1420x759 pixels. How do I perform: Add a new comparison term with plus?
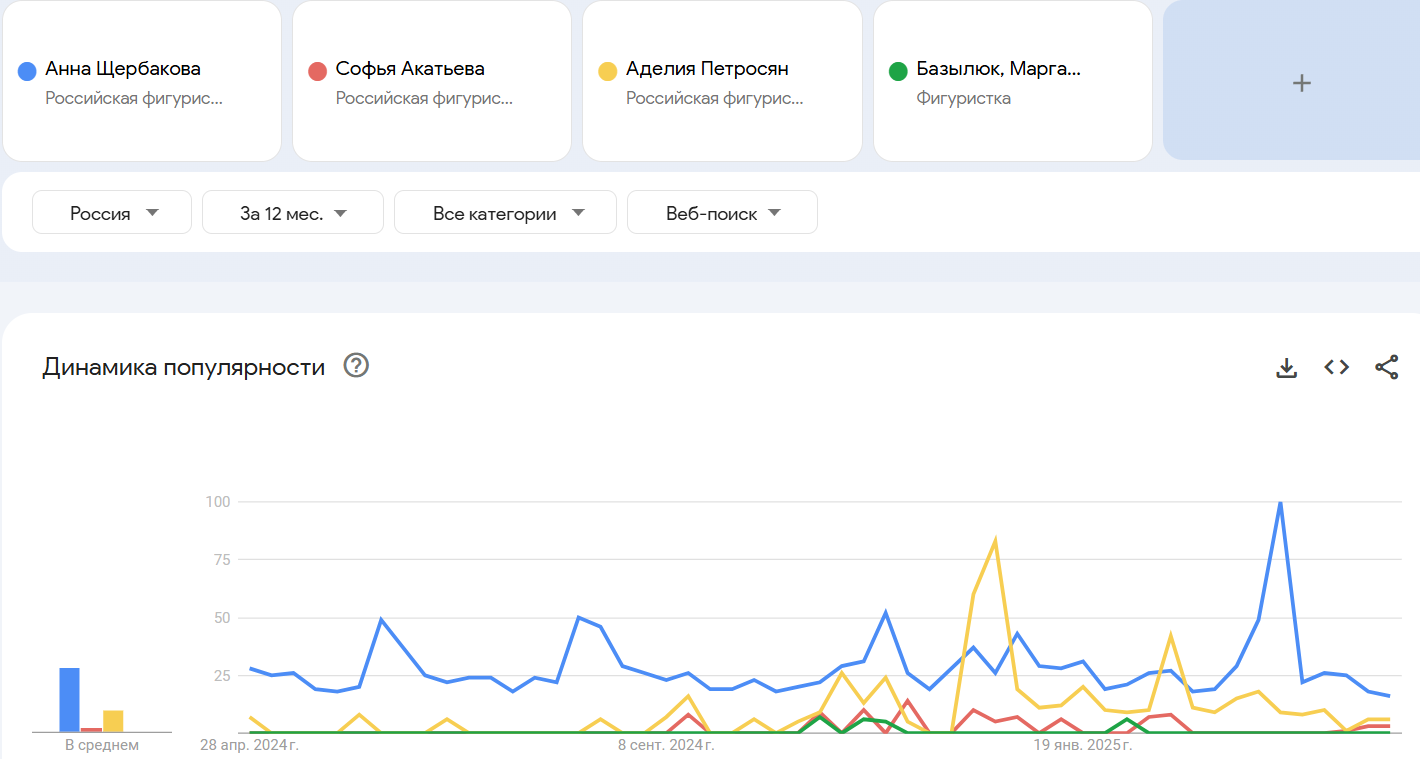click(1301, 83)
